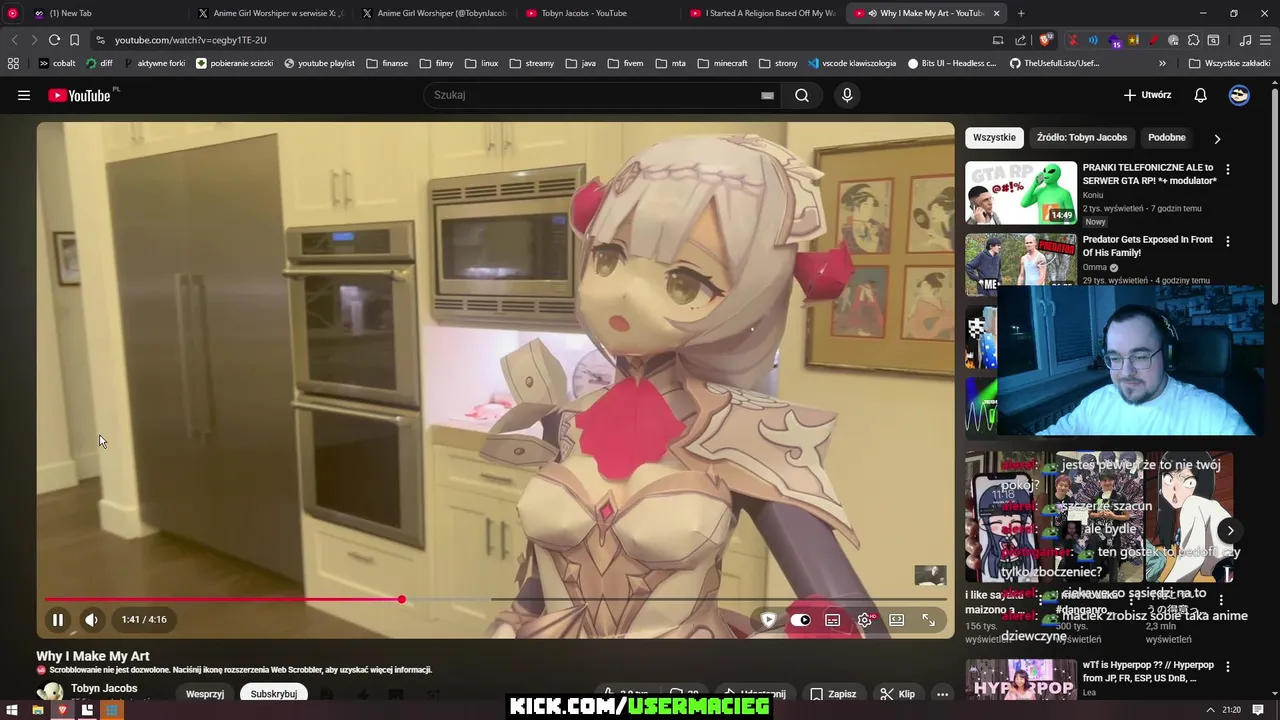Open the on-screen keyboard icon in search box
1280x720 pixels.
click(767, 95)
